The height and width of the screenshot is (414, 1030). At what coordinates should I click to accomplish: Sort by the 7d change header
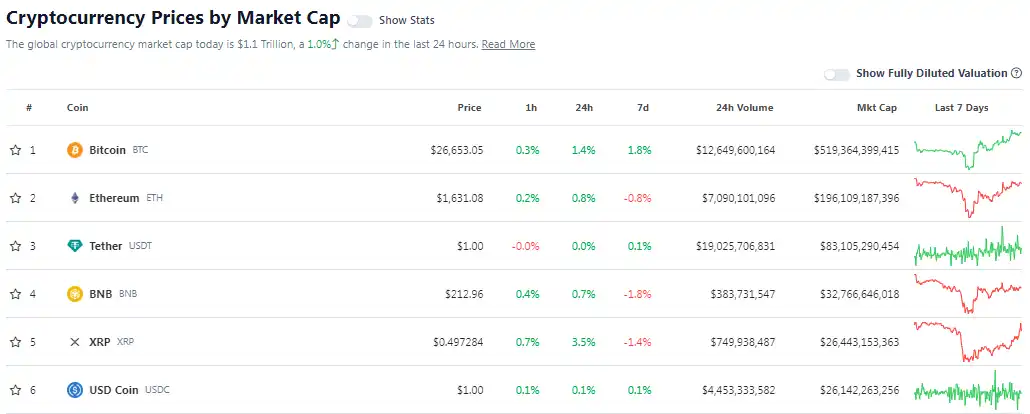tap(644, 108)
